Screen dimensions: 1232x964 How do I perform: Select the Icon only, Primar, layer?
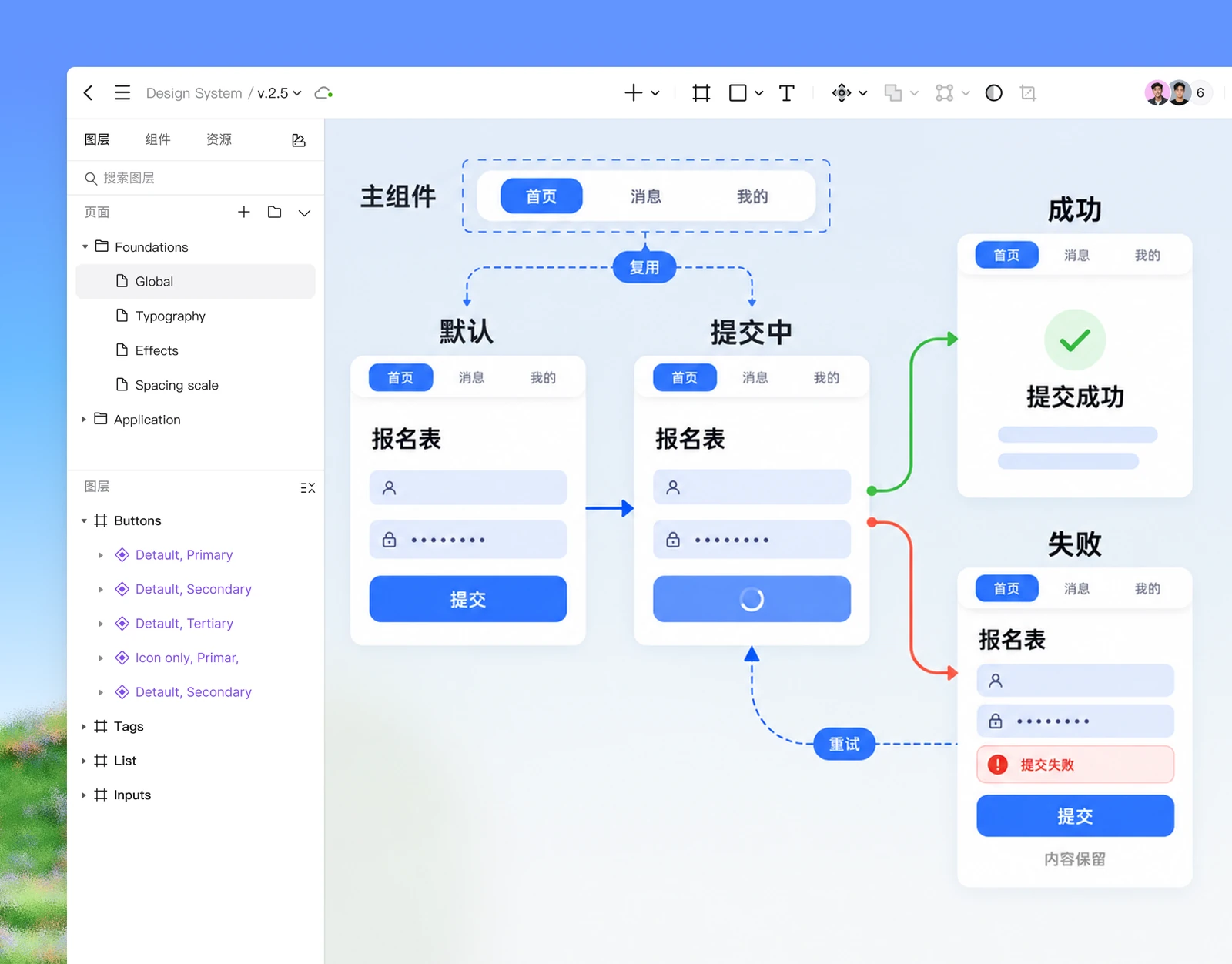pyautogui.click(x=187, y=658)
